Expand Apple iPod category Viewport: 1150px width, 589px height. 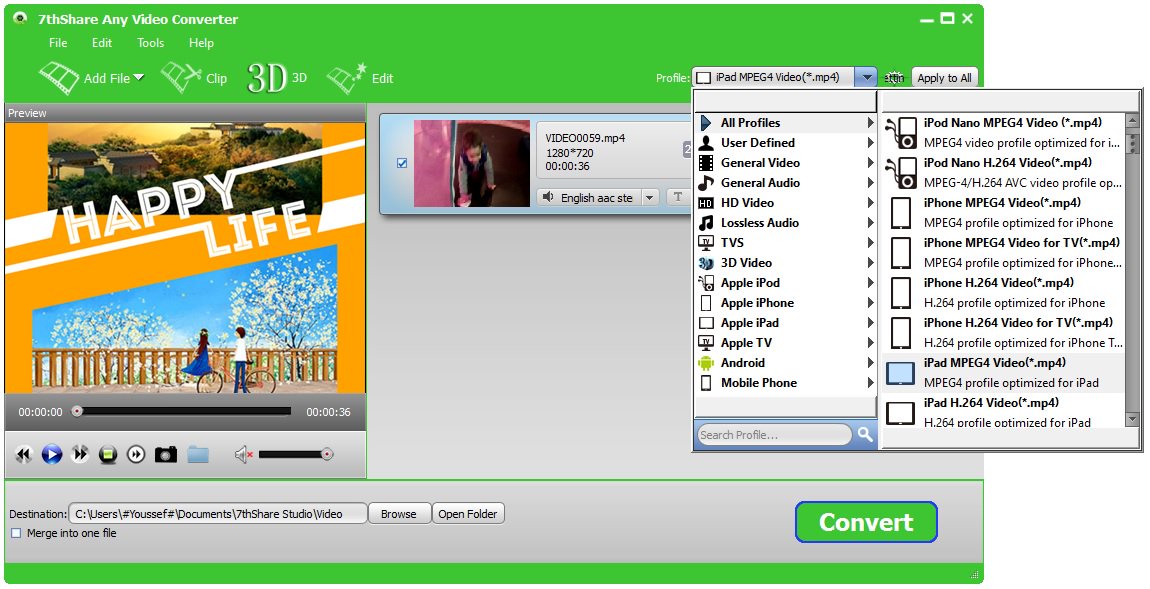point(785,282)
